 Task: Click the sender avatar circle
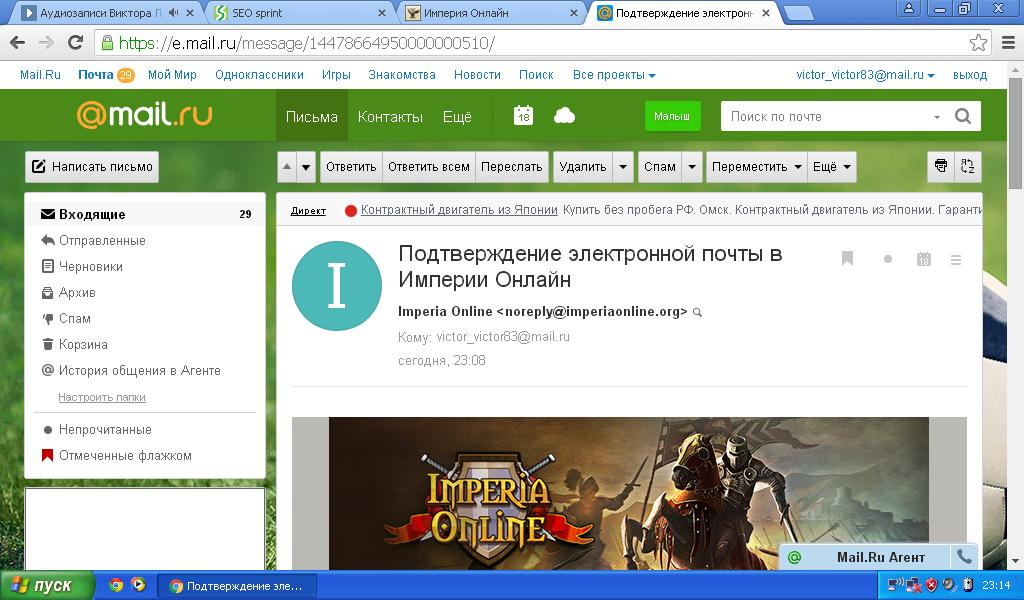336,286
